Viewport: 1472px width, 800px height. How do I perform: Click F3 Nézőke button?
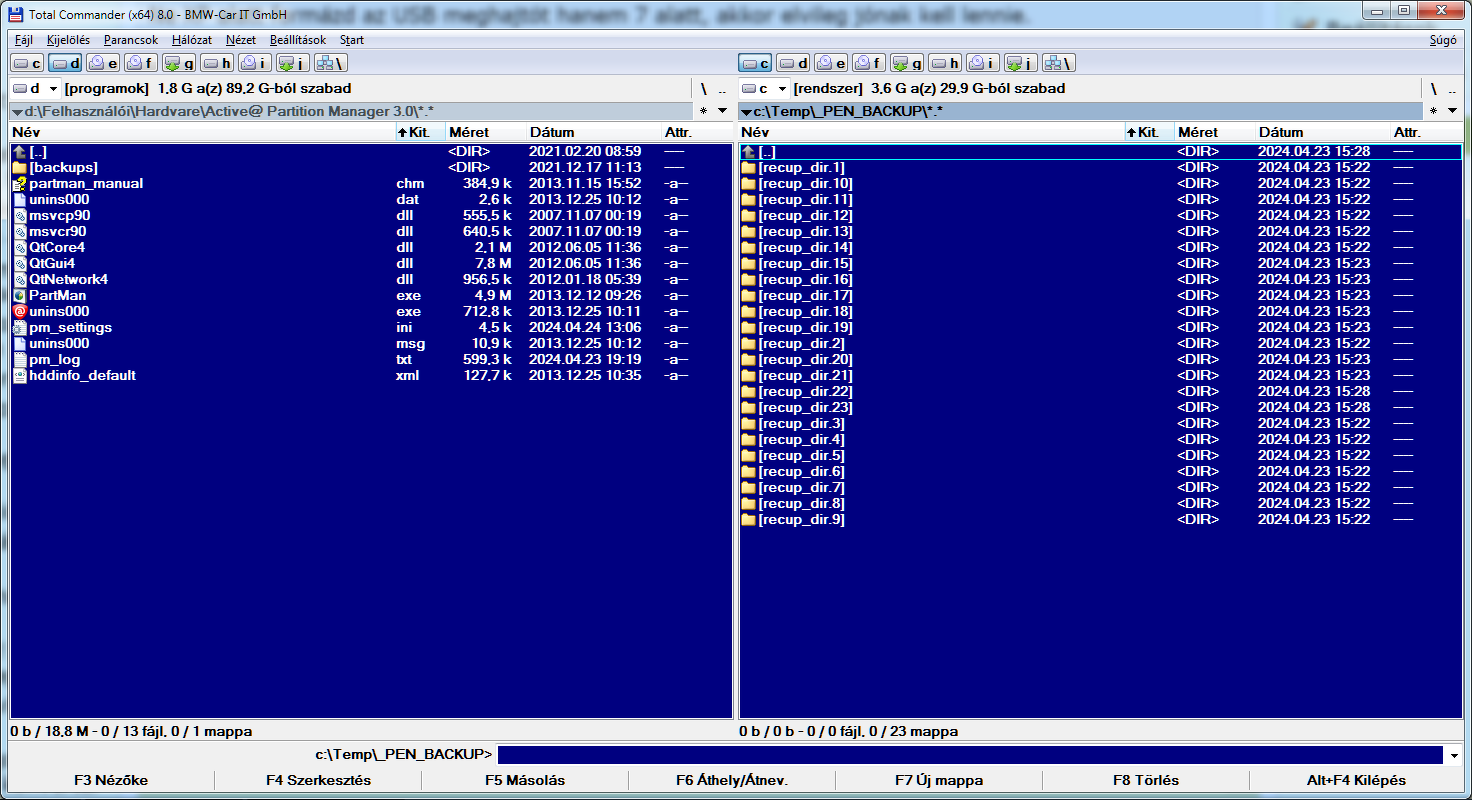tap(111, 780)
